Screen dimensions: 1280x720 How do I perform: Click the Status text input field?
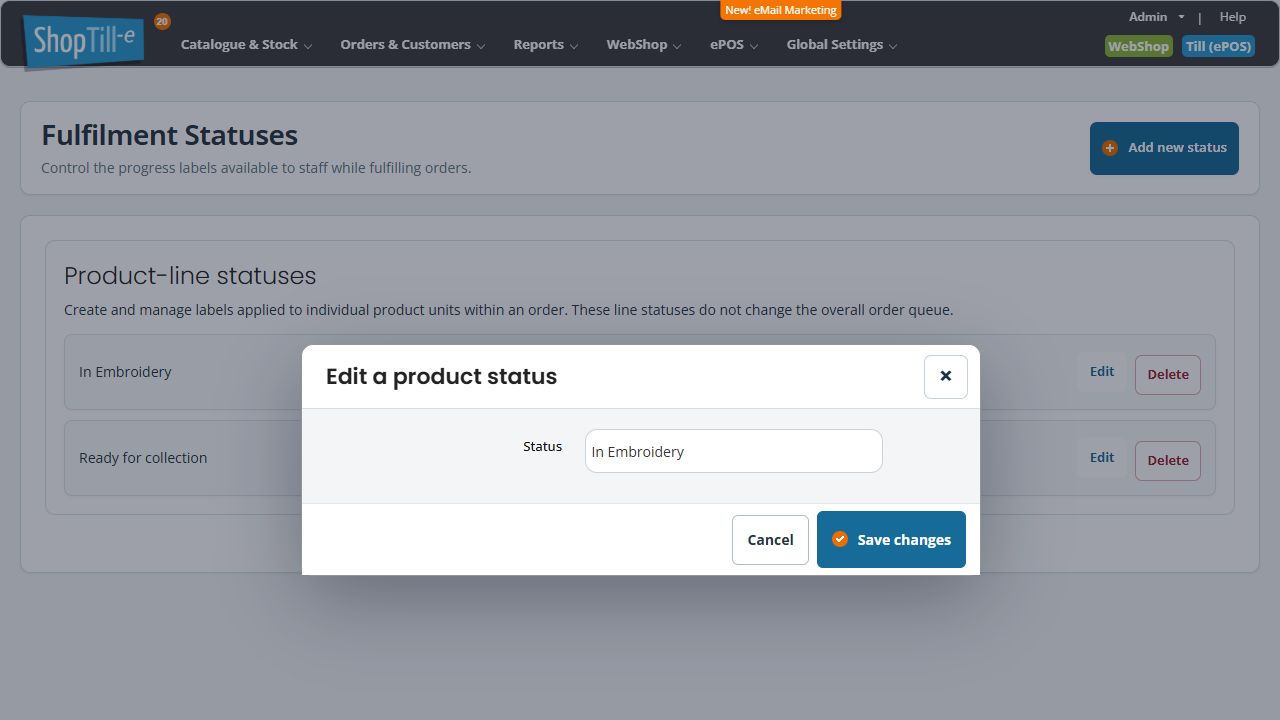(x=734, y=451)
